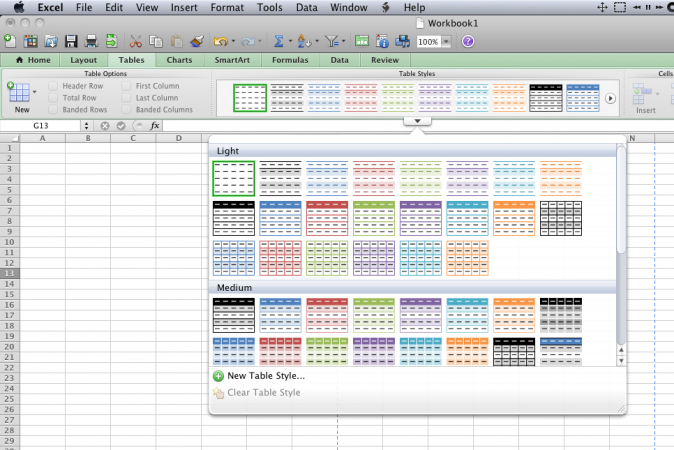Enable the Banded Rows checkbox

53,110
